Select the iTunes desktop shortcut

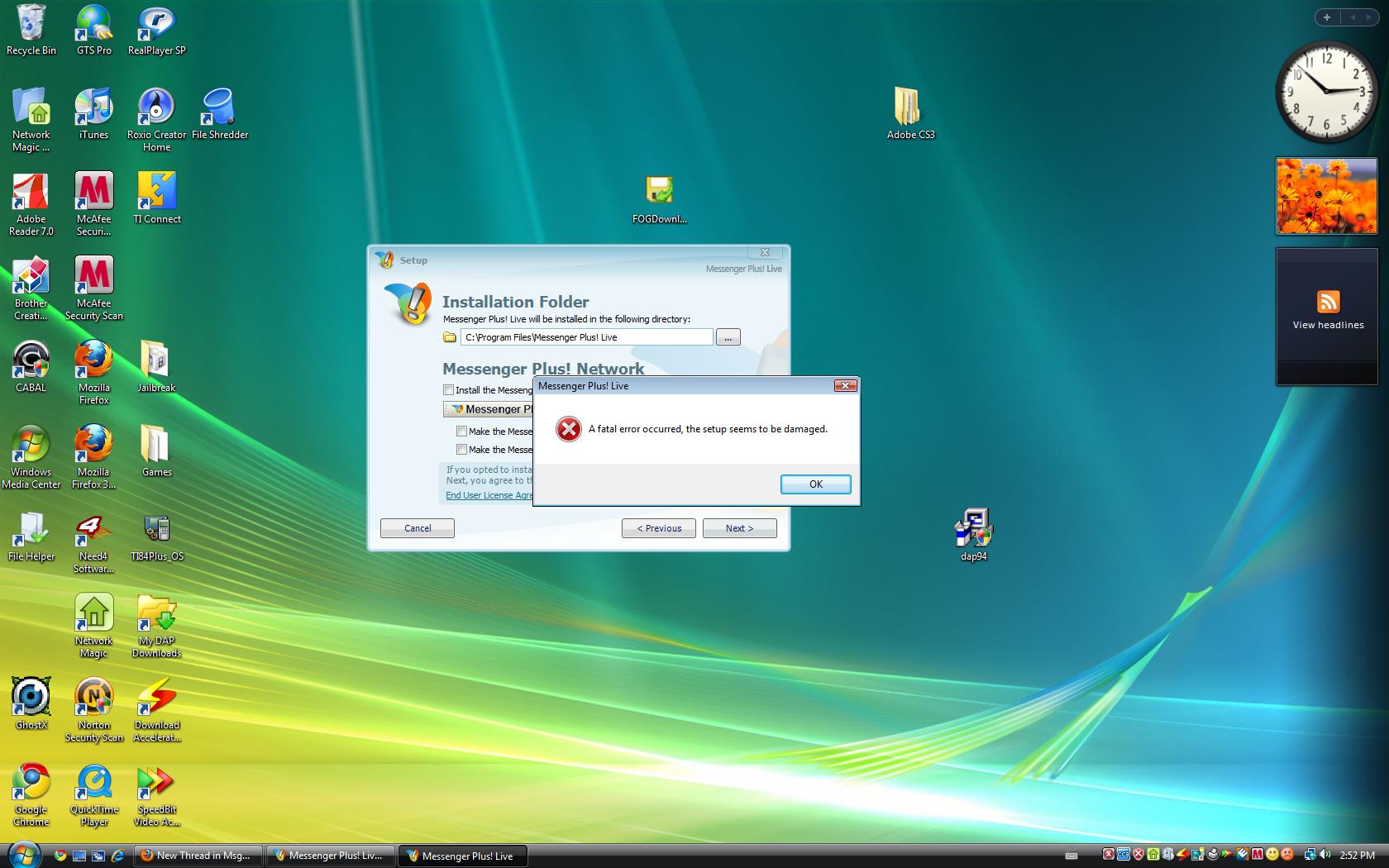tap(93, 109)
